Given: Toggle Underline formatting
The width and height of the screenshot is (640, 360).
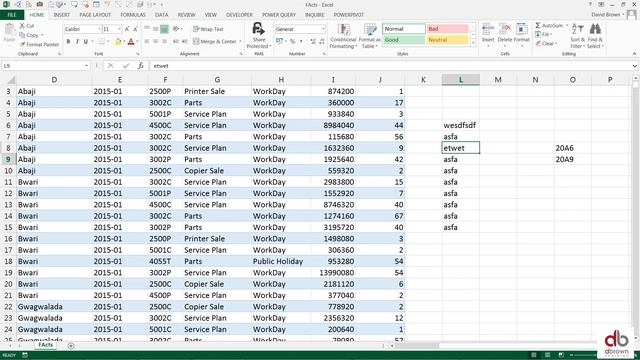Looking at the screenshot, I should pyautogui.click(x=86, y=41).
